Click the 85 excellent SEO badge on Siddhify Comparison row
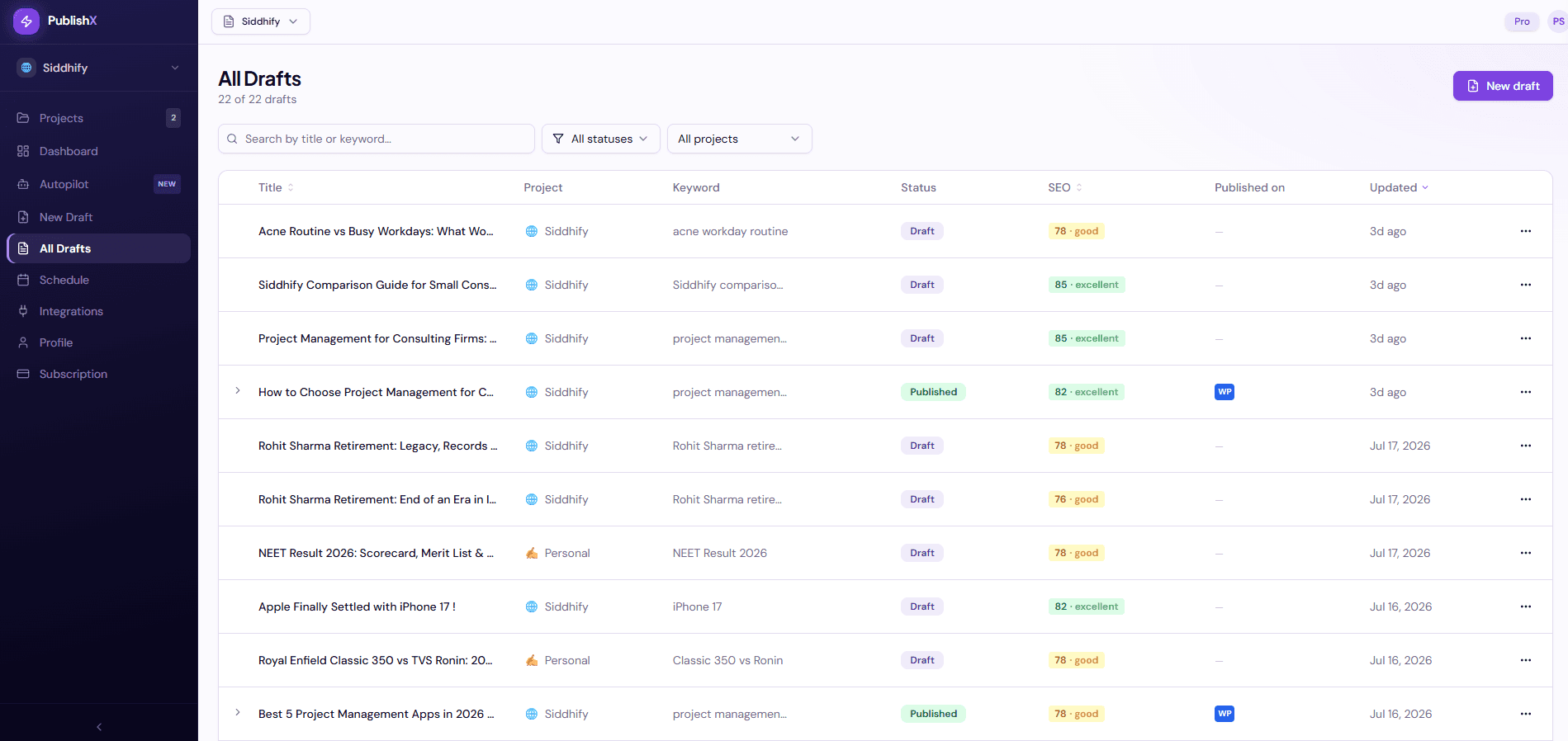The height and width of the screenshot is (741, 1568). [x=1087, y=285]
